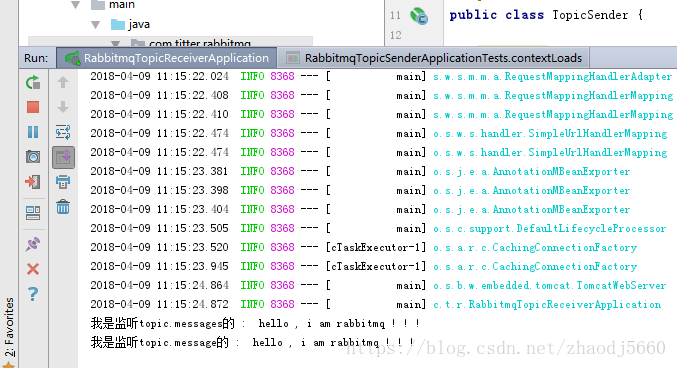This screenshot has height=368, width=677.
Task: Move up the stack trace with the up arrow
Action: click(63, 82)
